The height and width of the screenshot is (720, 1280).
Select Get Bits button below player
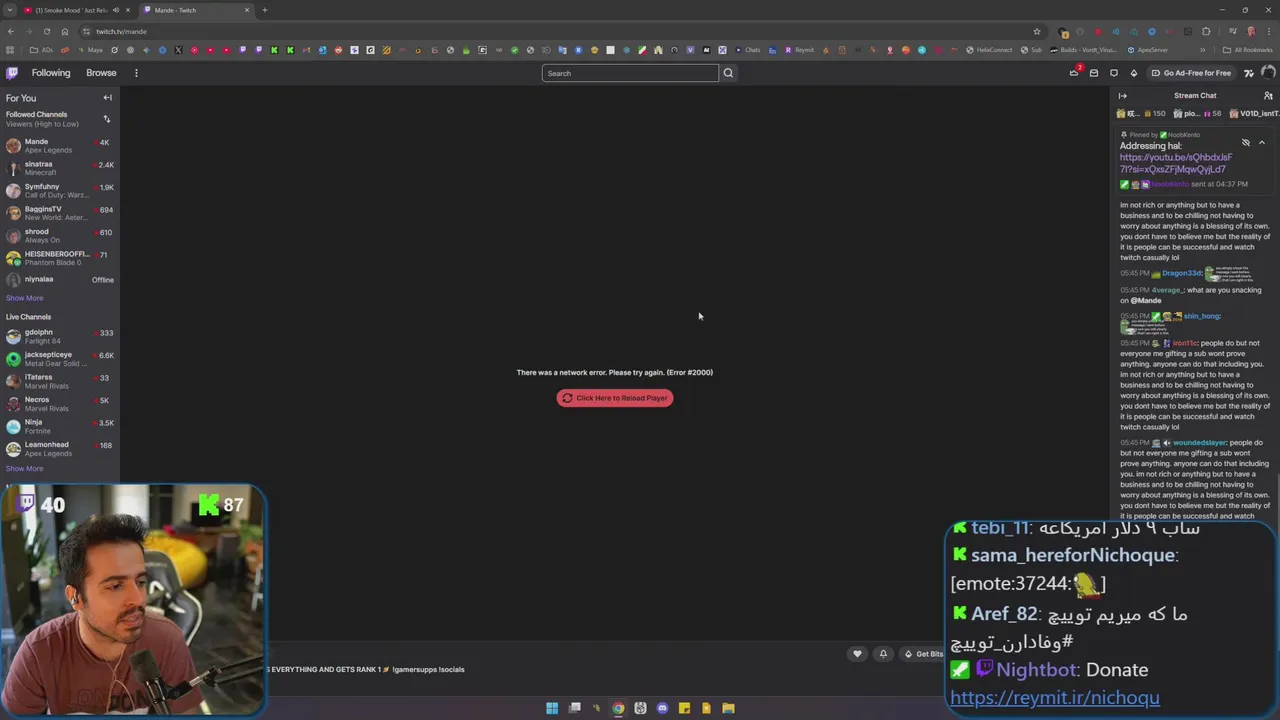(924, 654)
